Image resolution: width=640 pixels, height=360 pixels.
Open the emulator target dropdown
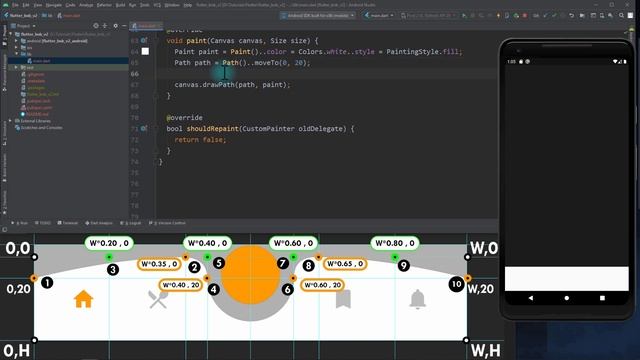click(429, 16)
